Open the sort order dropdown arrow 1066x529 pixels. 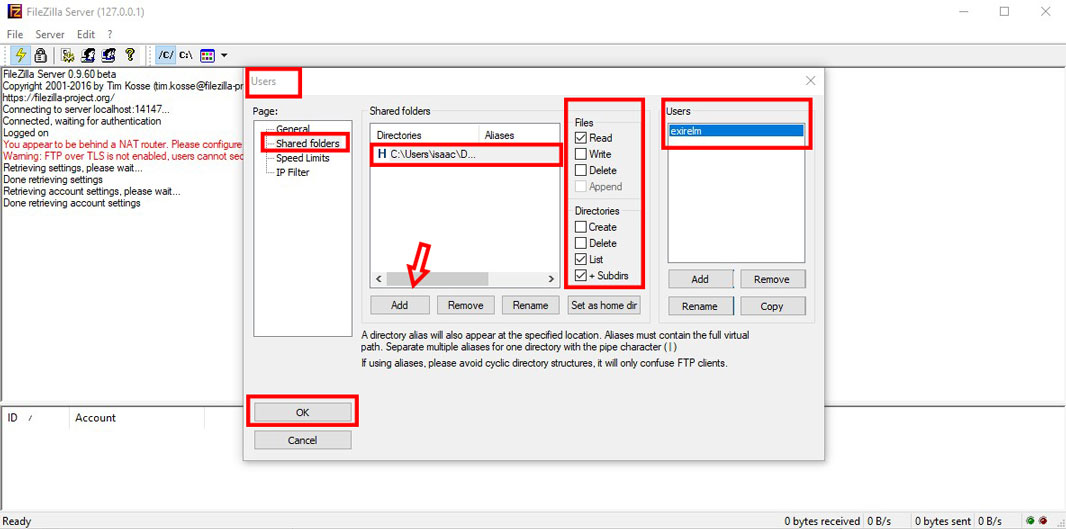coord(224,56)
